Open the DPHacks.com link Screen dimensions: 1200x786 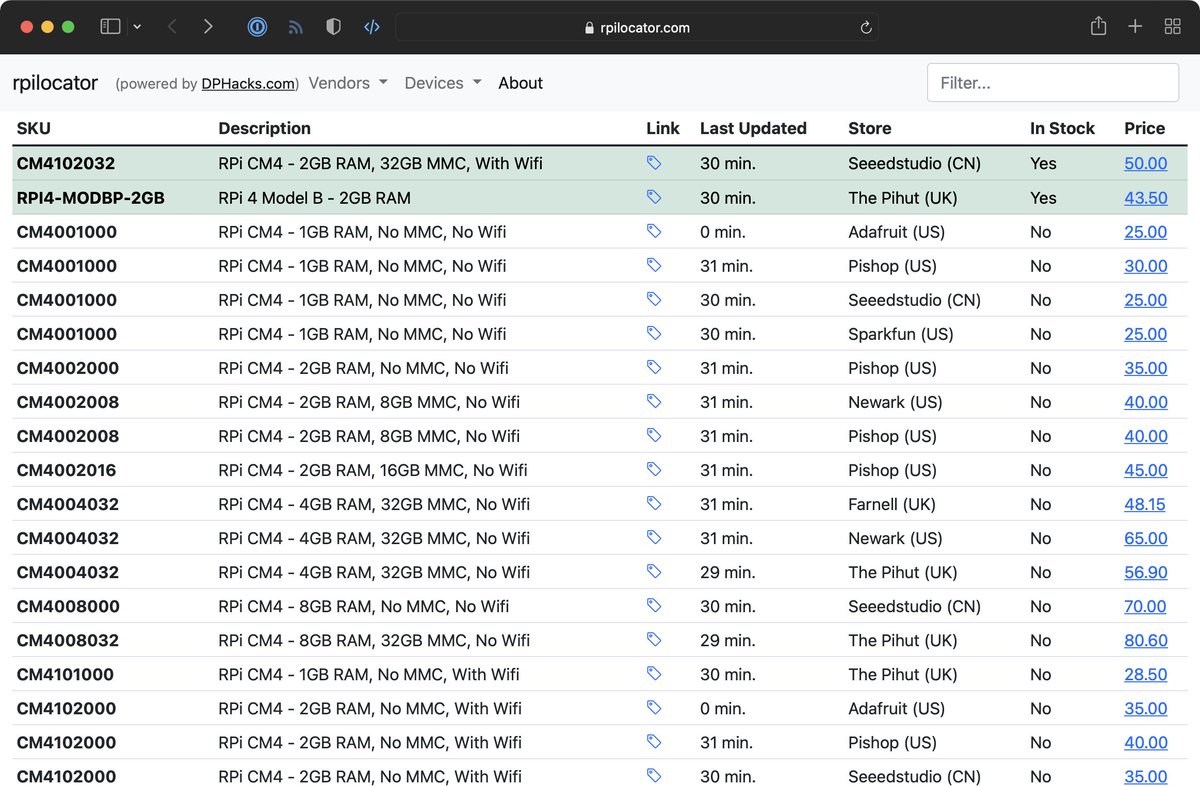click(x=249, y=84)
